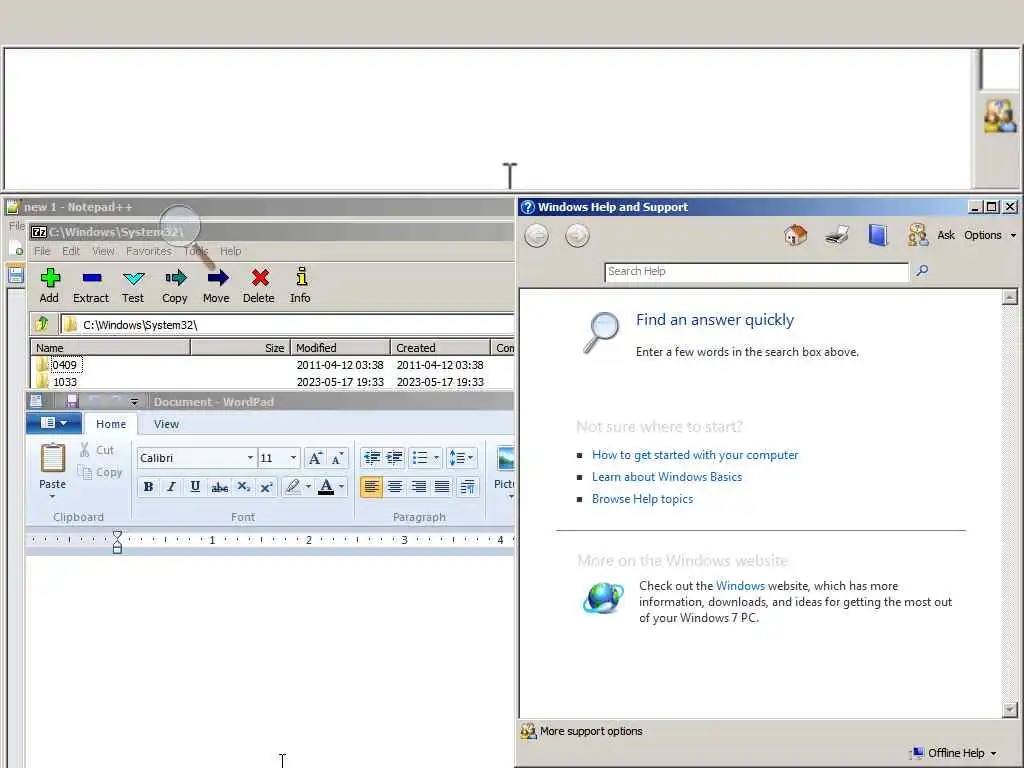Toggle Strikethrough in WordPad
Screen dimensions: 1024x768
(219, 487)
